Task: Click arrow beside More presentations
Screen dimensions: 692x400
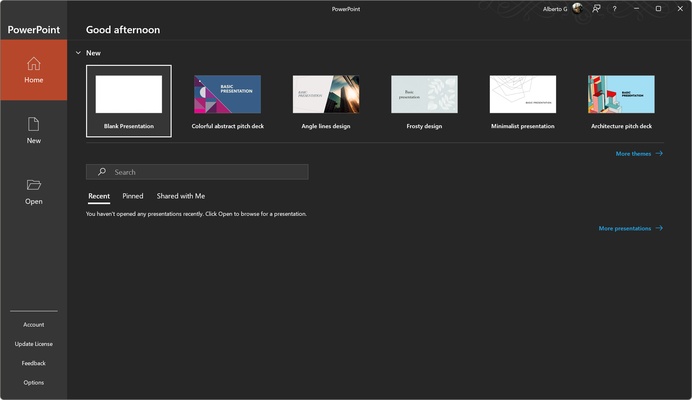Action: 659,228
